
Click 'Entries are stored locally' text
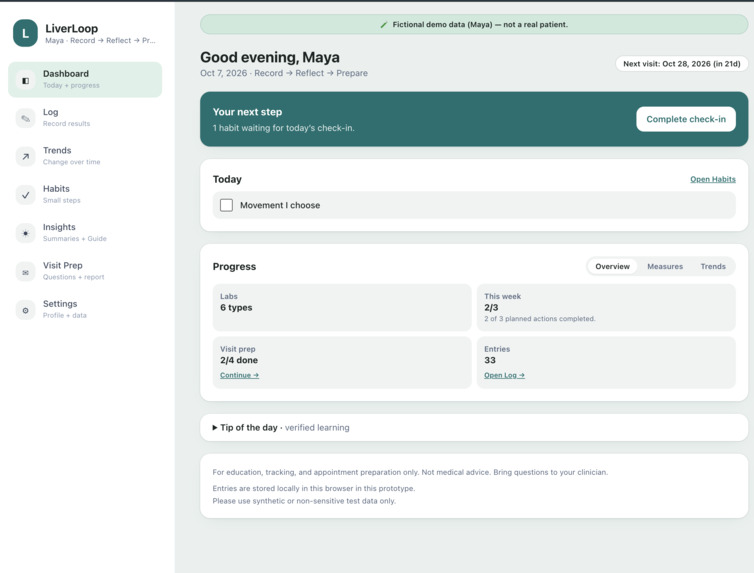coord(314,488)
